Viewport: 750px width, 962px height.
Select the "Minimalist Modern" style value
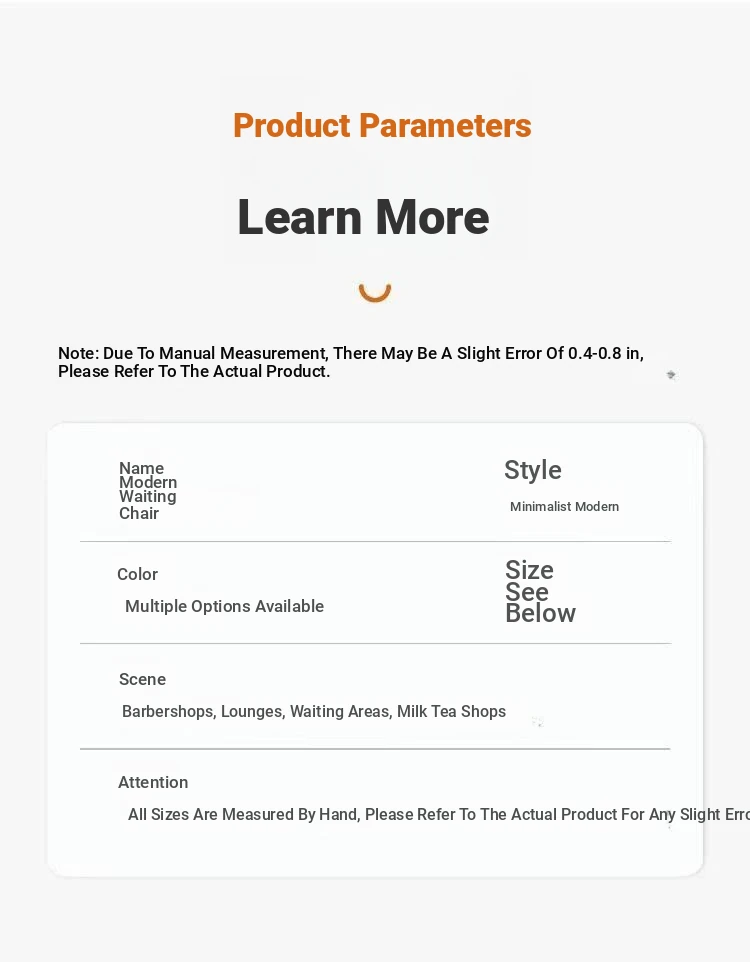[564, 507]
